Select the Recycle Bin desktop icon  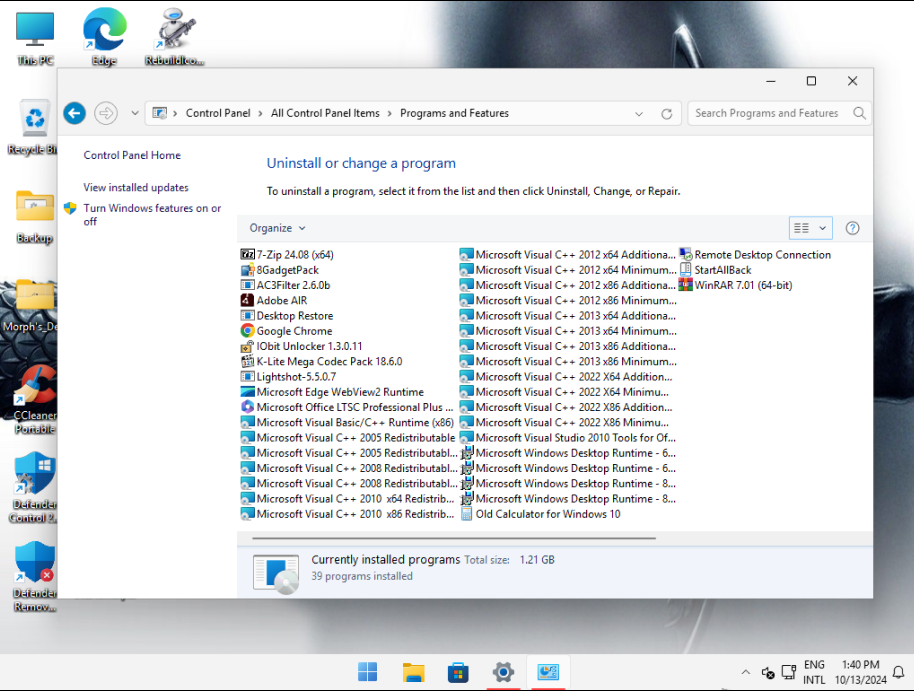coord(33,127)
